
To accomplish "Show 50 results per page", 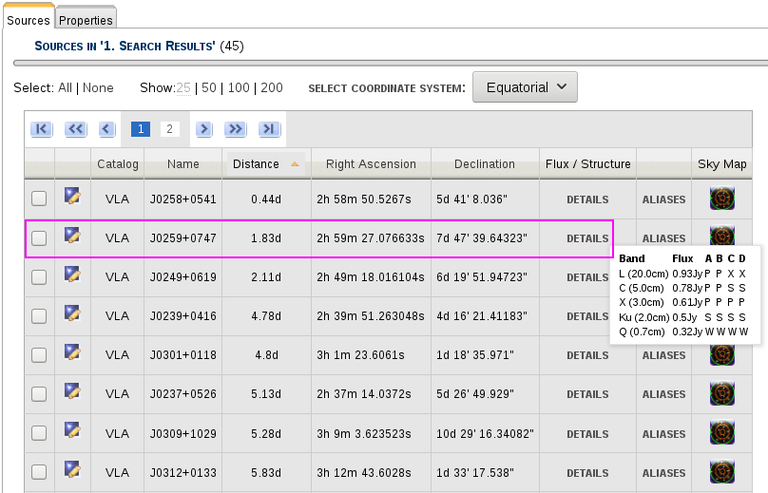I will [210, 88].
